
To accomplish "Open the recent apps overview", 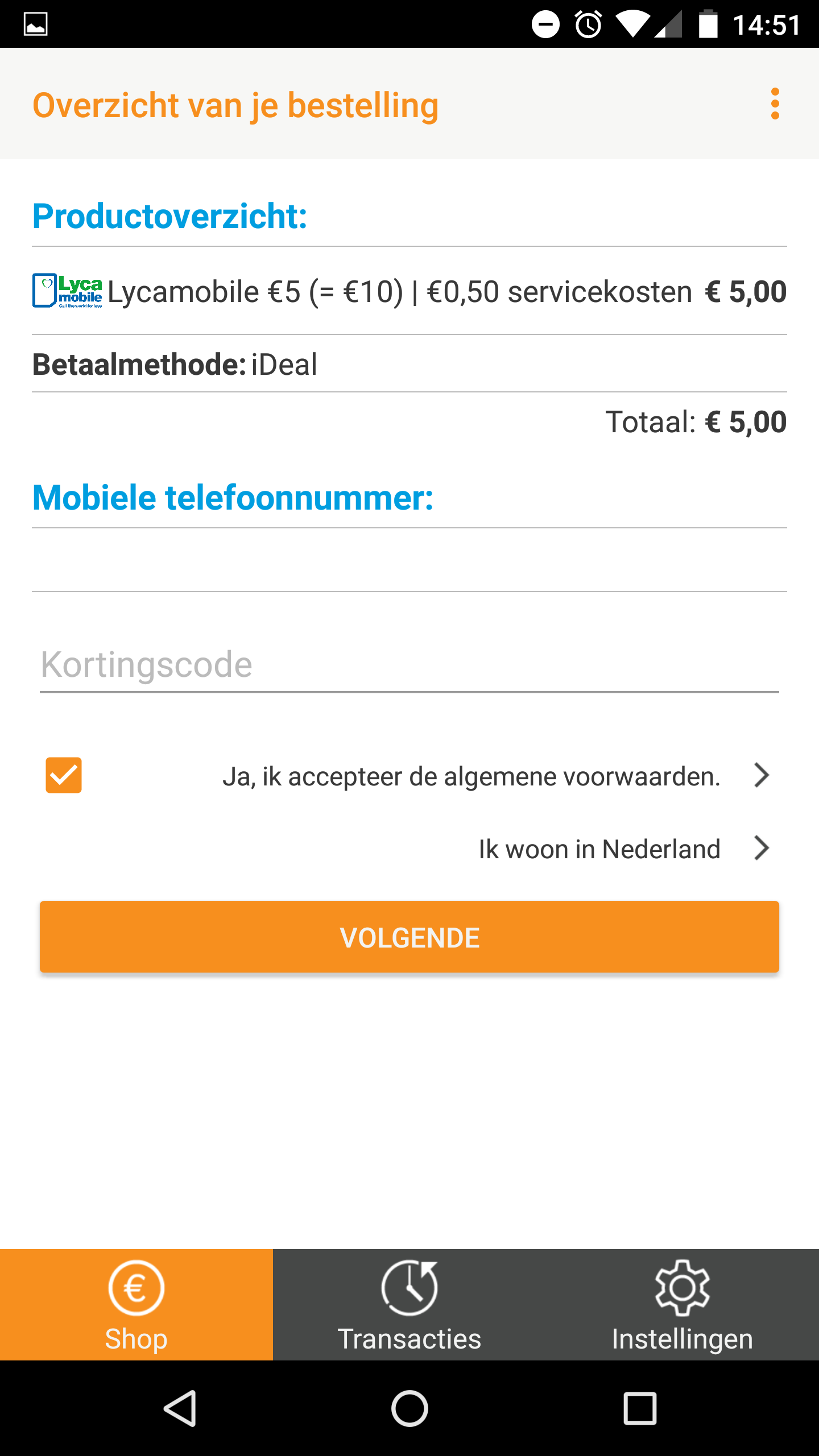I will pyautogui.click(x=640, y=1408).
